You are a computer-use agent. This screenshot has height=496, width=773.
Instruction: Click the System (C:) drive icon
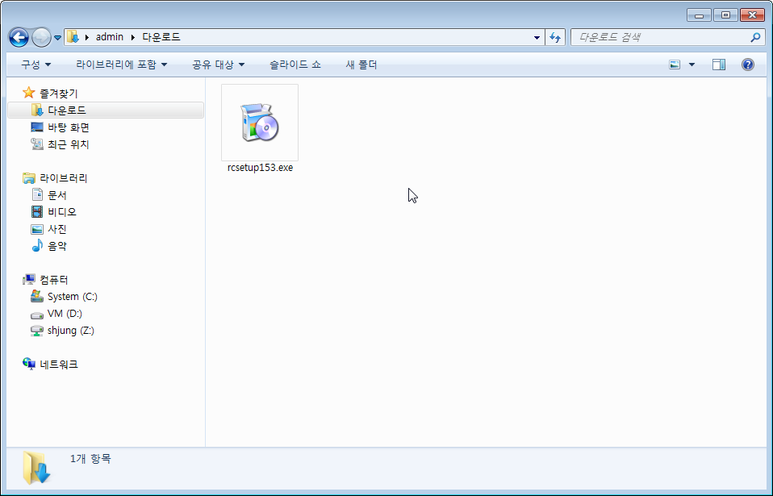tap(37, 296)
